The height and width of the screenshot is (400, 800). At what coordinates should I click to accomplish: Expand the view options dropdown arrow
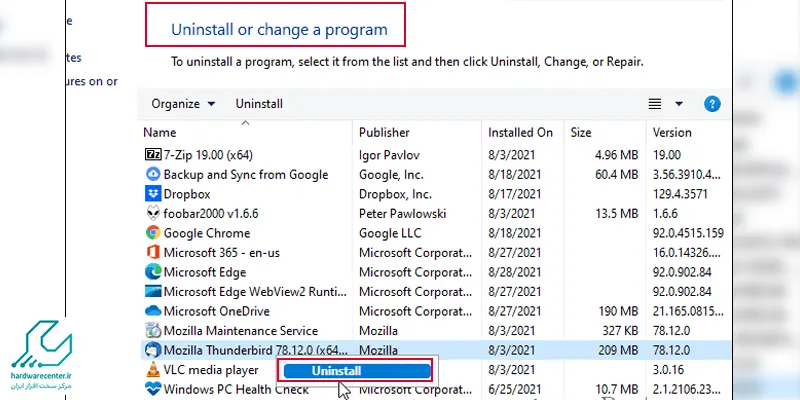point(679,104)
